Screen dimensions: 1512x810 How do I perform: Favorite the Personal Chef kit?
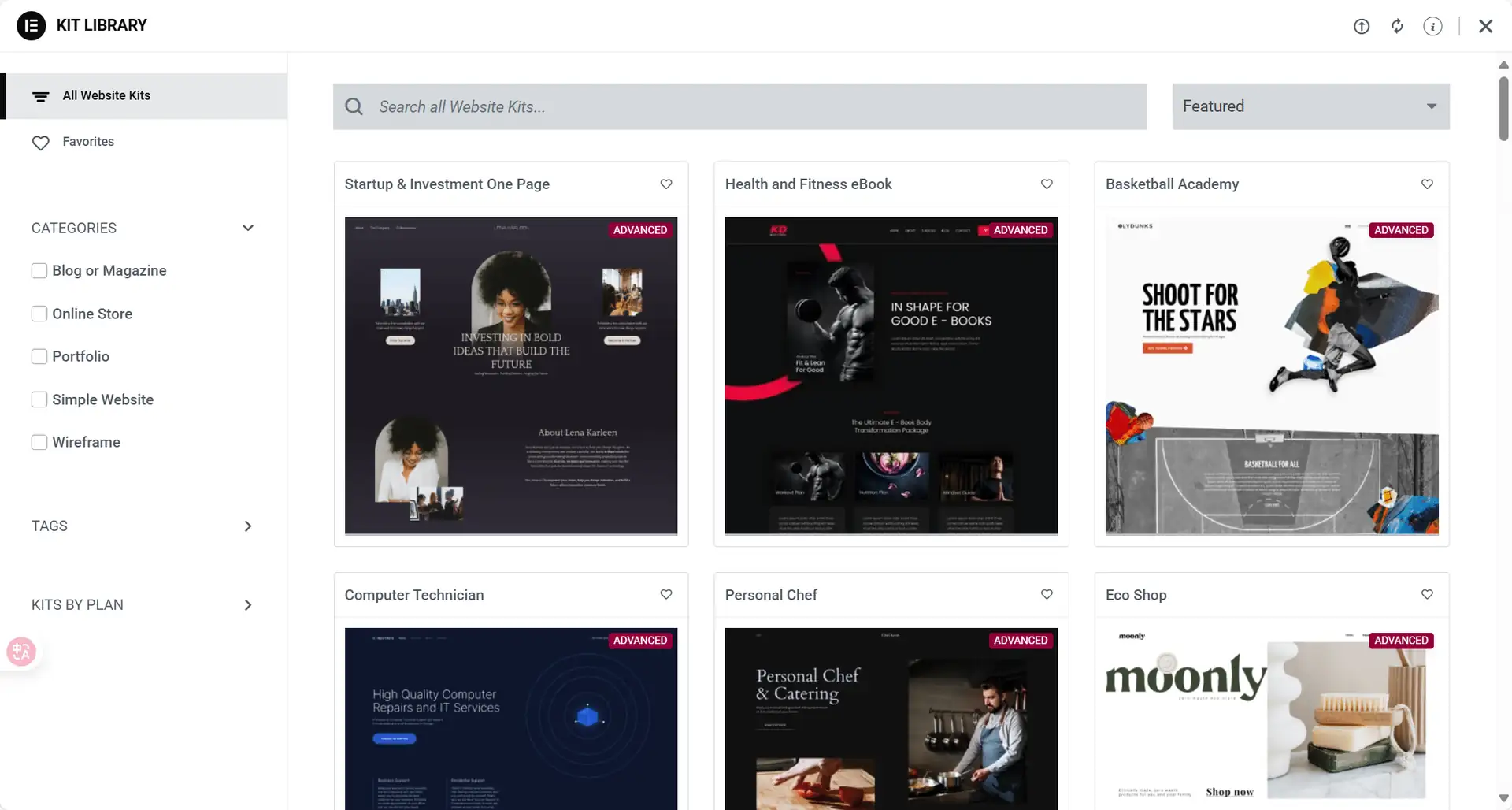(1047, 594)
